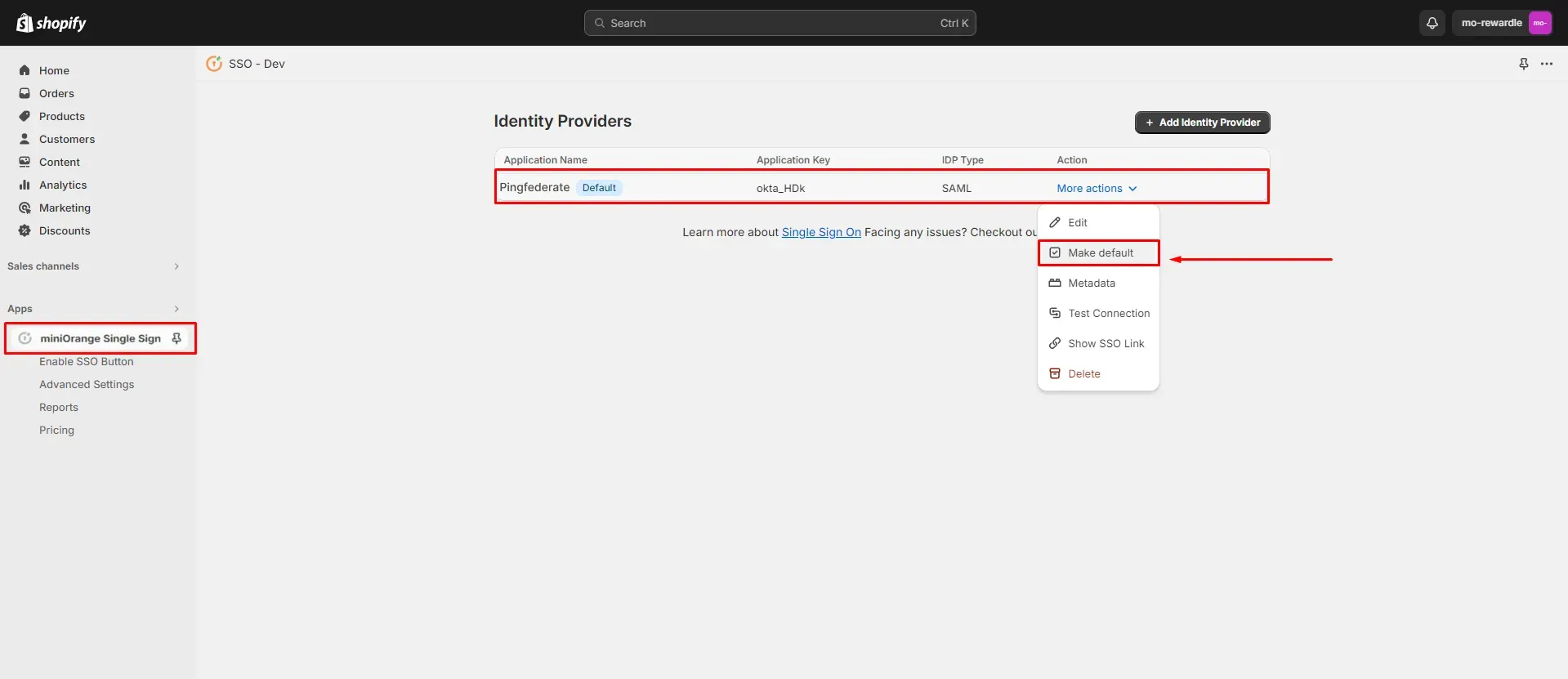Click plus icon on Add Identity Provider

coord(1150,123)
